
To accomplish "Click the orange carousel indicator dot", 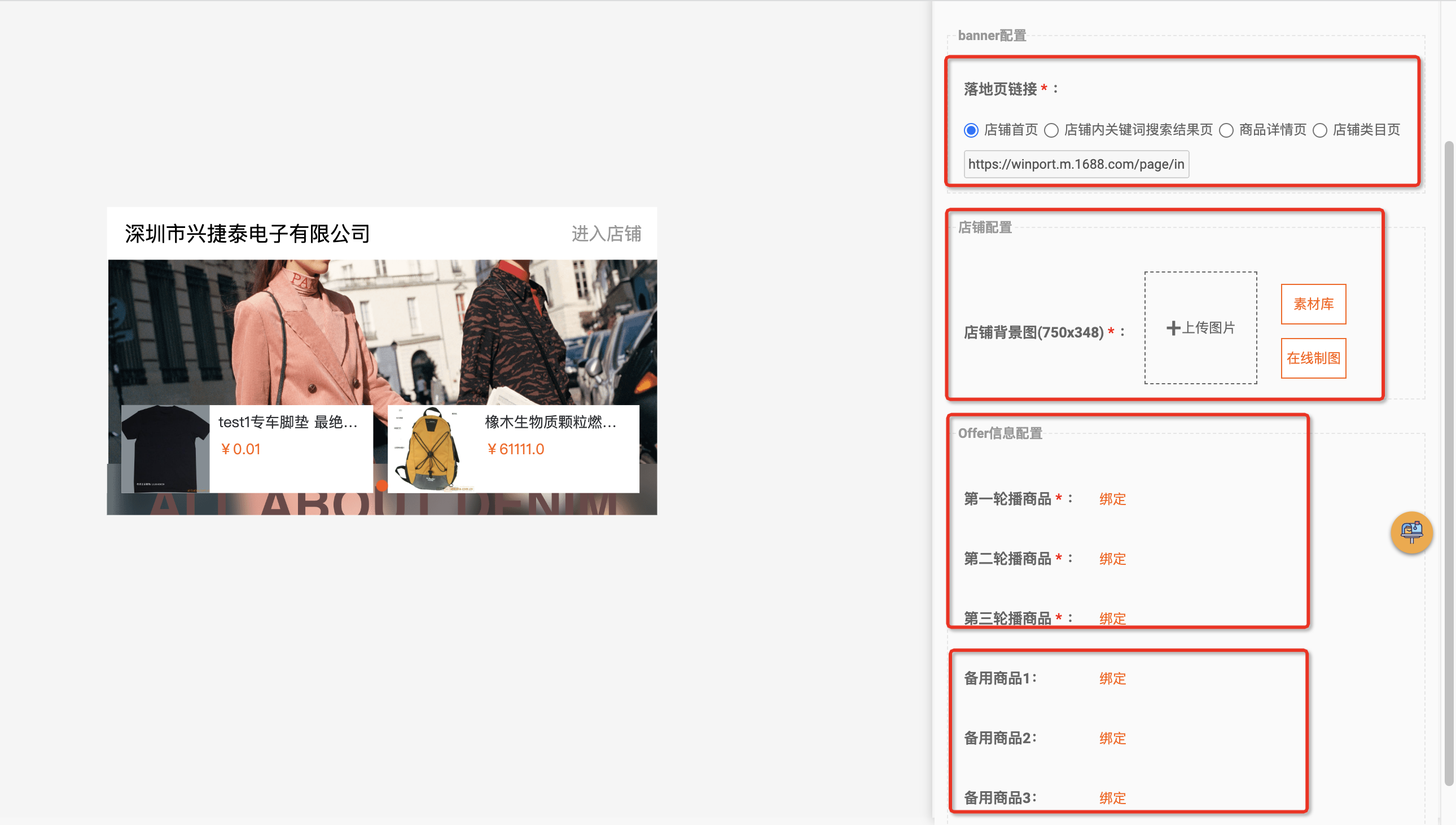I will coord(382,486).
